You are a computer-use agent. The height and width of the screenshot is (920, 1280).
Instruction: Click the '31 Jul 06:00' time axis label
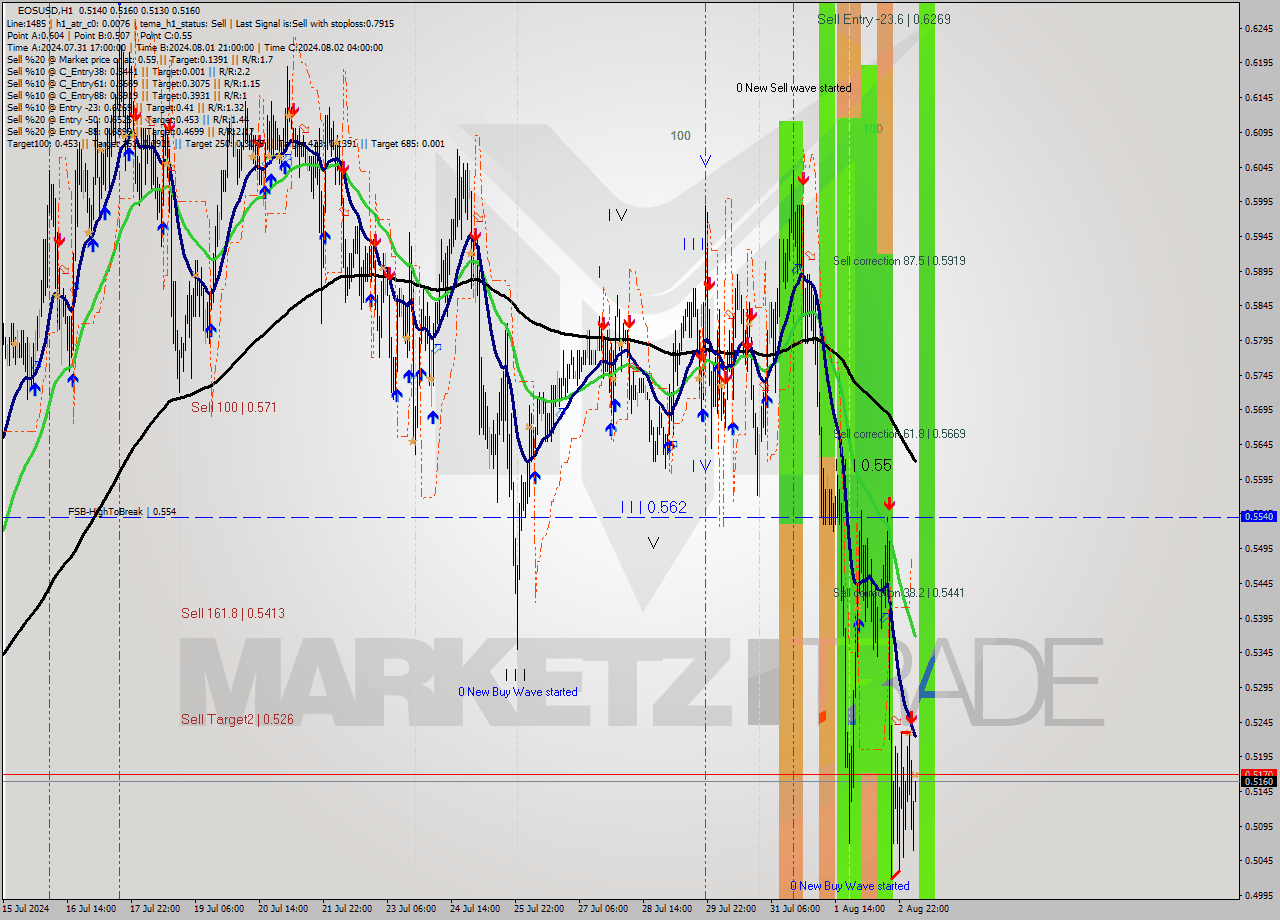795,909
